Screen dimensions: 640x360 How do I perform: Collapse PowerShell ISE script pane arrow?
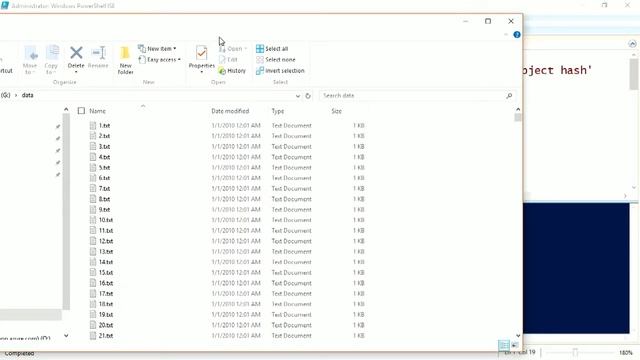pos(632,44)
